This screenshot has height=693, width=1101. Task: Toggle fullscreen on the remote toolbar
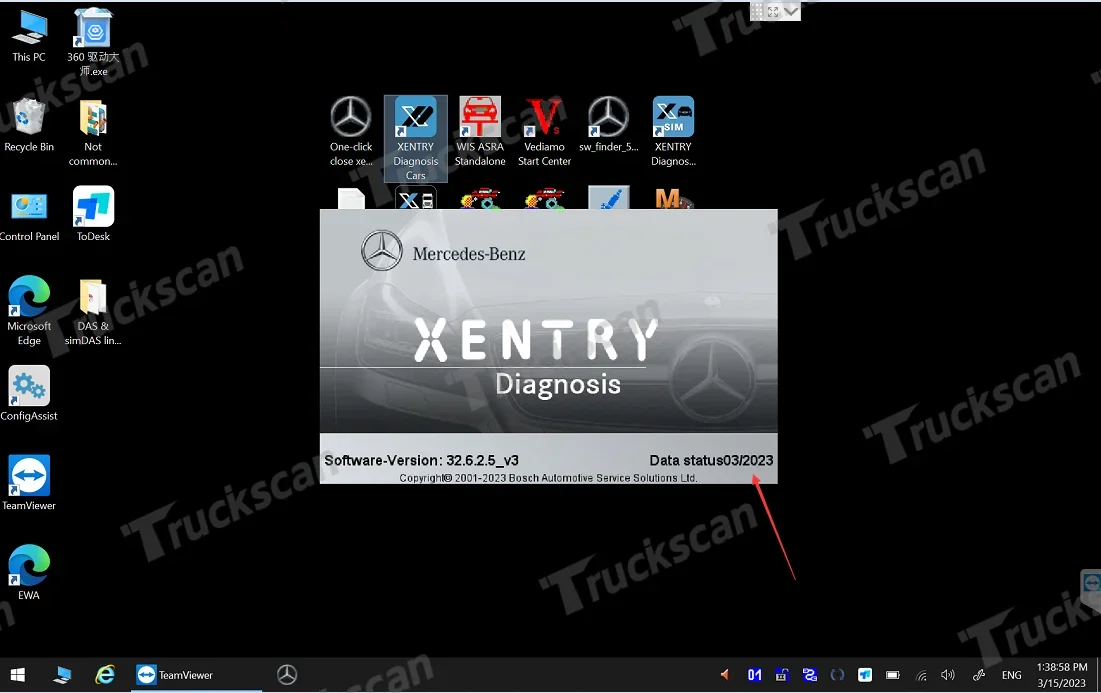coord(773,11)
